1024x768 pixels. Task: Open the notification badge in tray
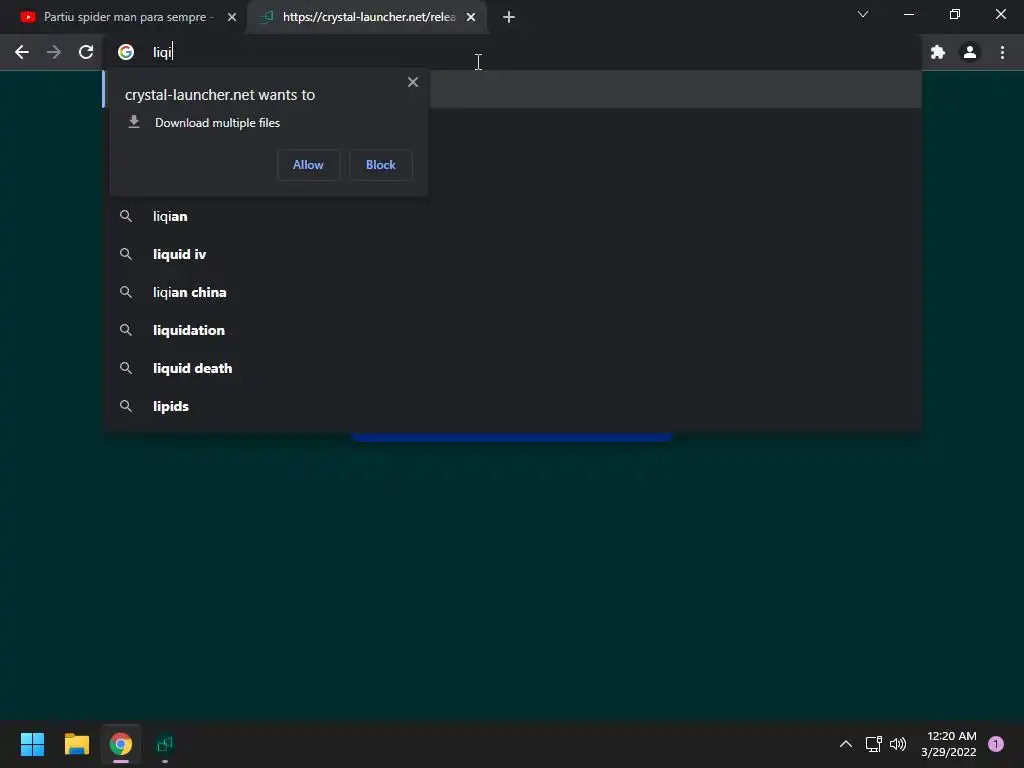[x=996, y=744]
